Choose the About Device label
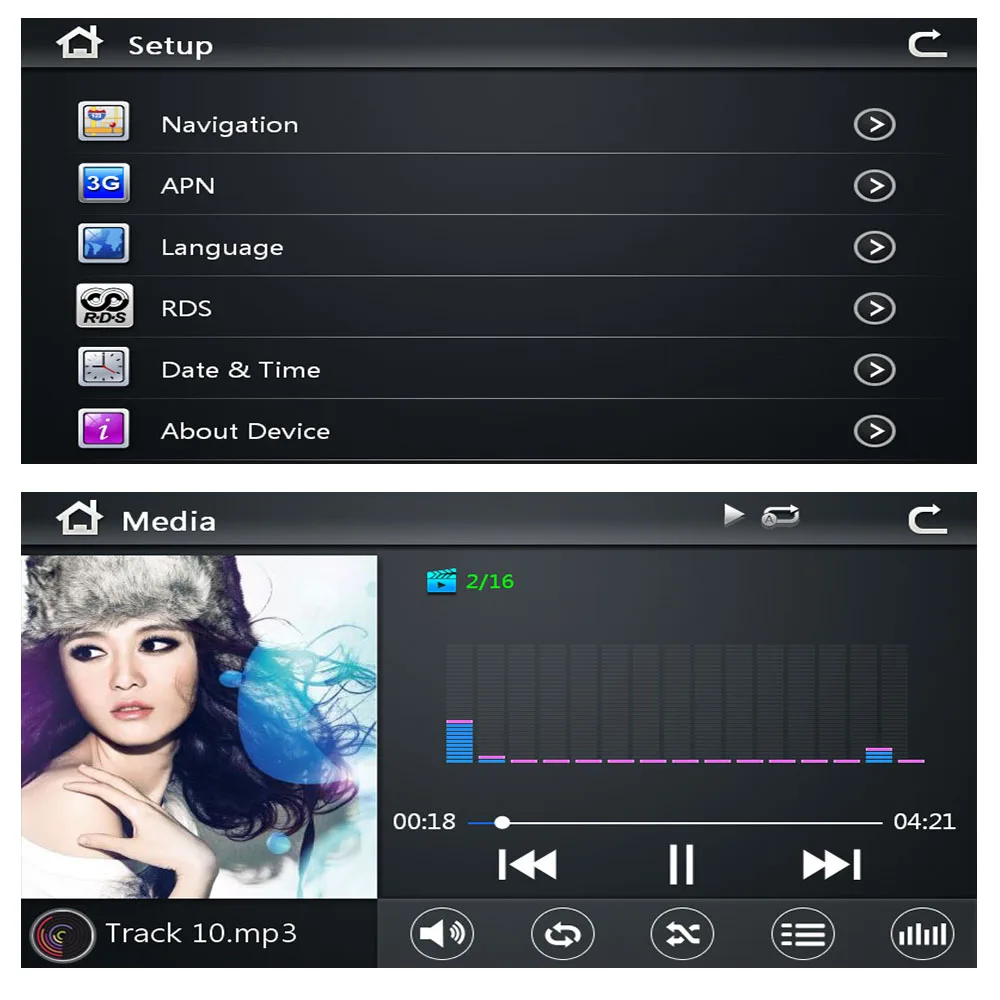This screenshot has height=1000, width=1000. click(x=246, y=431)
